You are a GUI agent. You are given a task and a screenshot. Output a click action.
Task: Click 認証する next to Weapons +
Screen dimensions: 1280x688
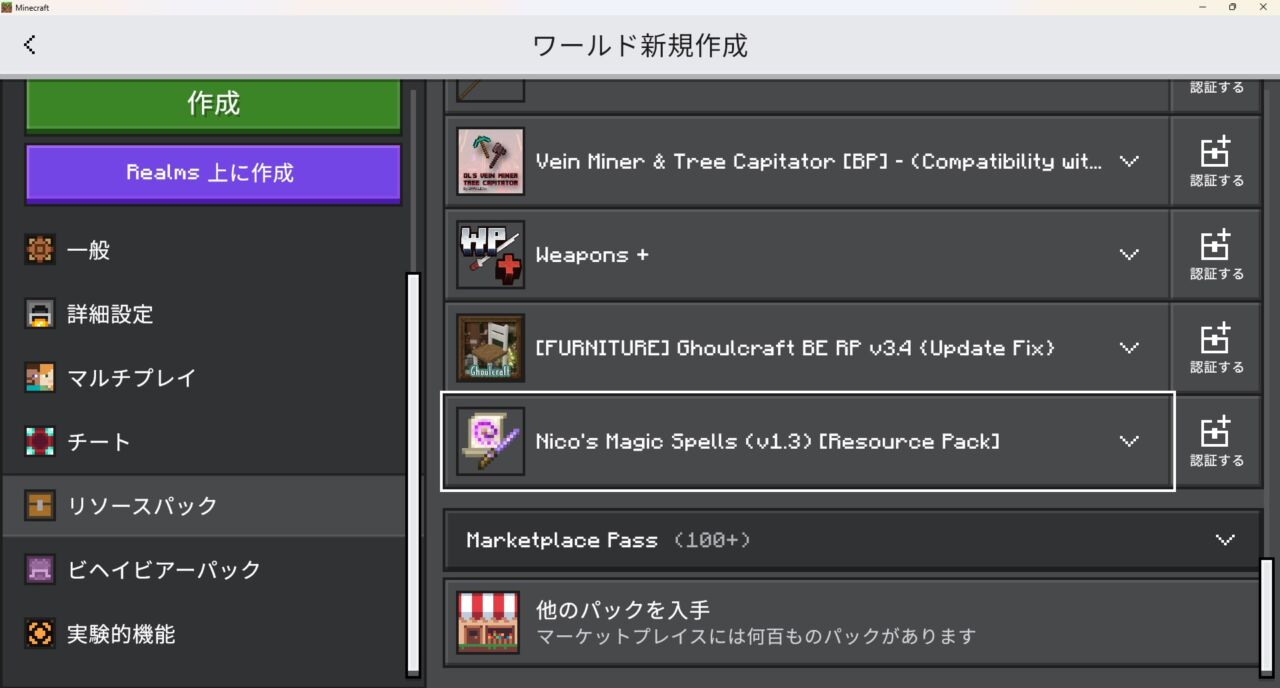coord(1216,254)
